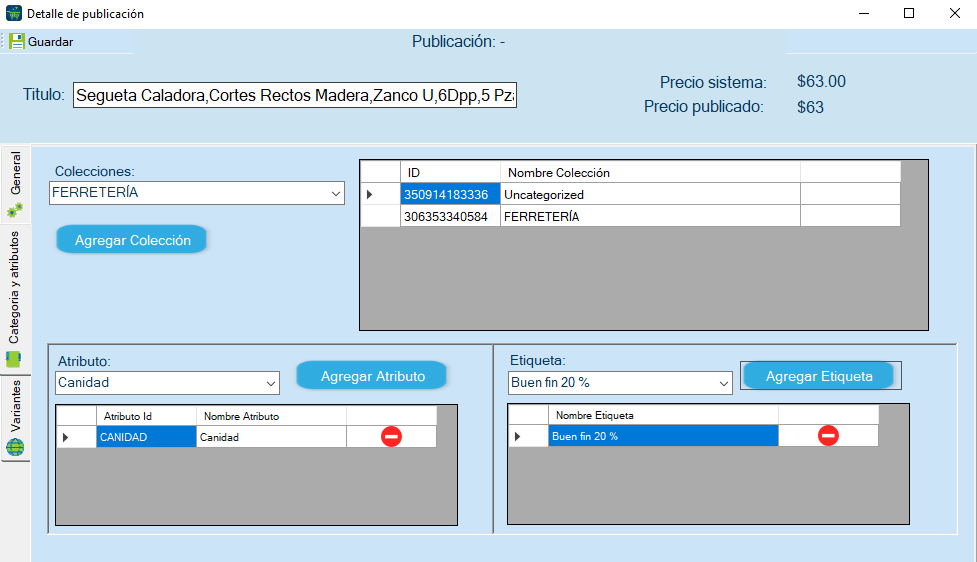The height and width of the screenshot is (562, 977).
Task: Expand the Etiqueta combo box arrow
Action: [x=723, y=383]
